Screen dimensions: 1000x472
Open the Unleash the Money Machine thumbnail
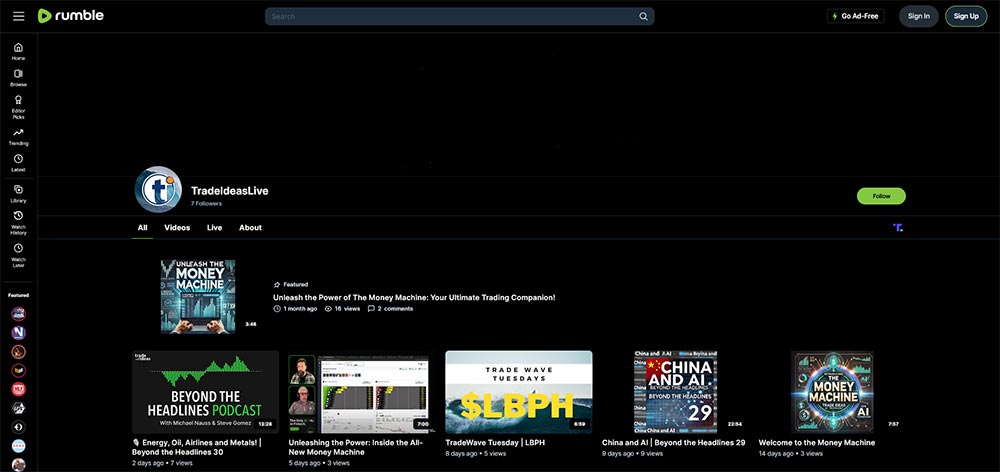(x=198, y=296)
